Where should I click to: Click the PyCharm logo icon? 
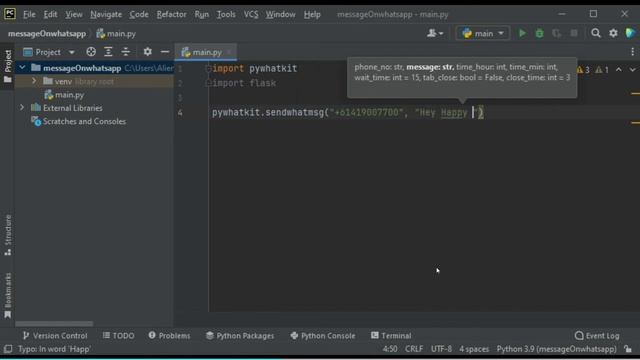click(9, 14)
